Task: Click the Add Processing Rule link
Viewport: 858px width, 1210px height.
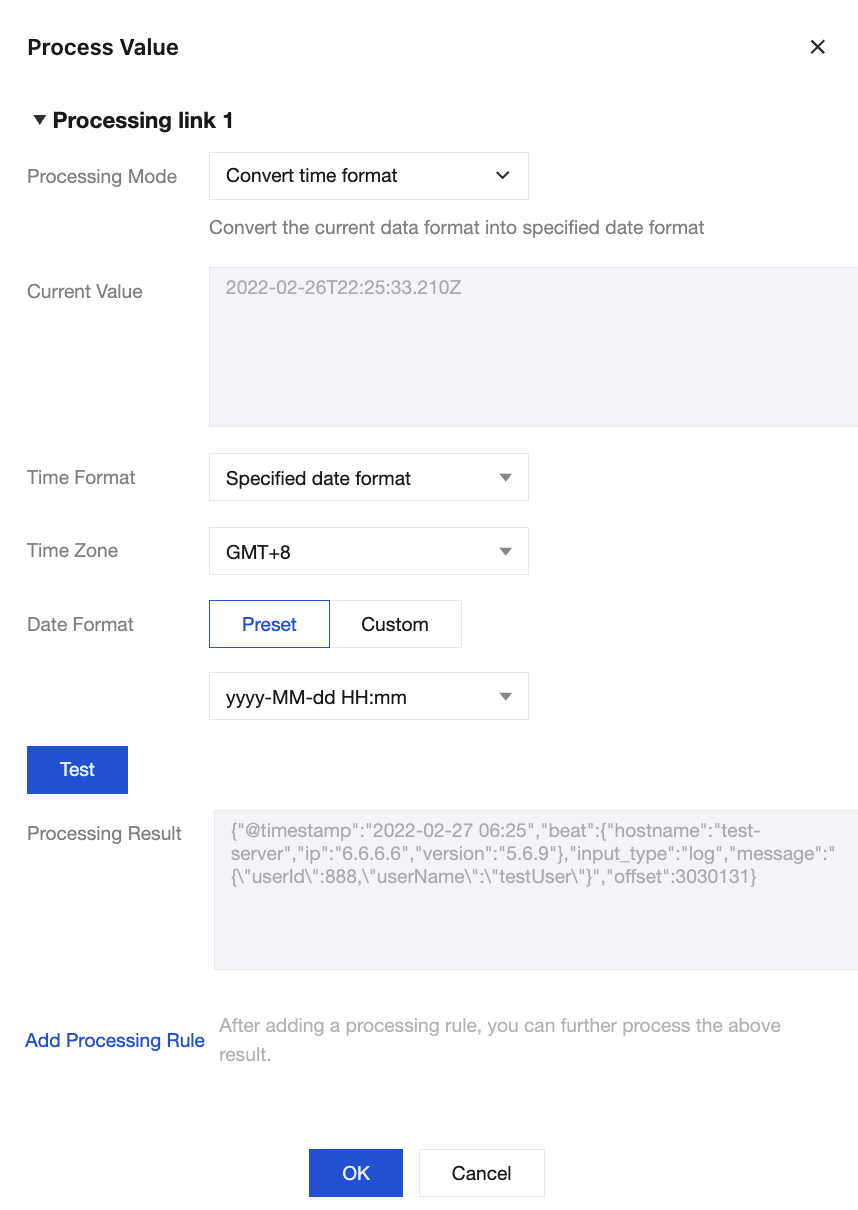Action: pos(115,1040)
